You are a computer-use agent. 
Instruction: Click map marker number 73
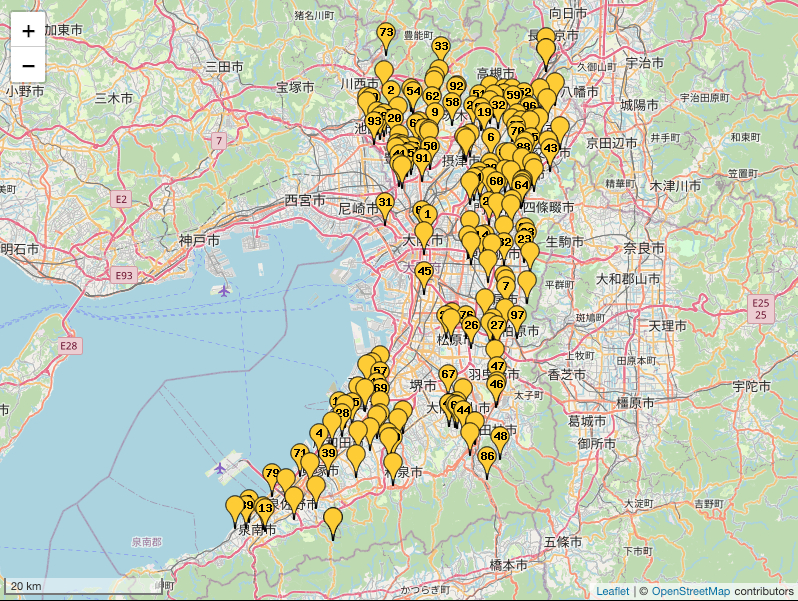coord(386,35)
